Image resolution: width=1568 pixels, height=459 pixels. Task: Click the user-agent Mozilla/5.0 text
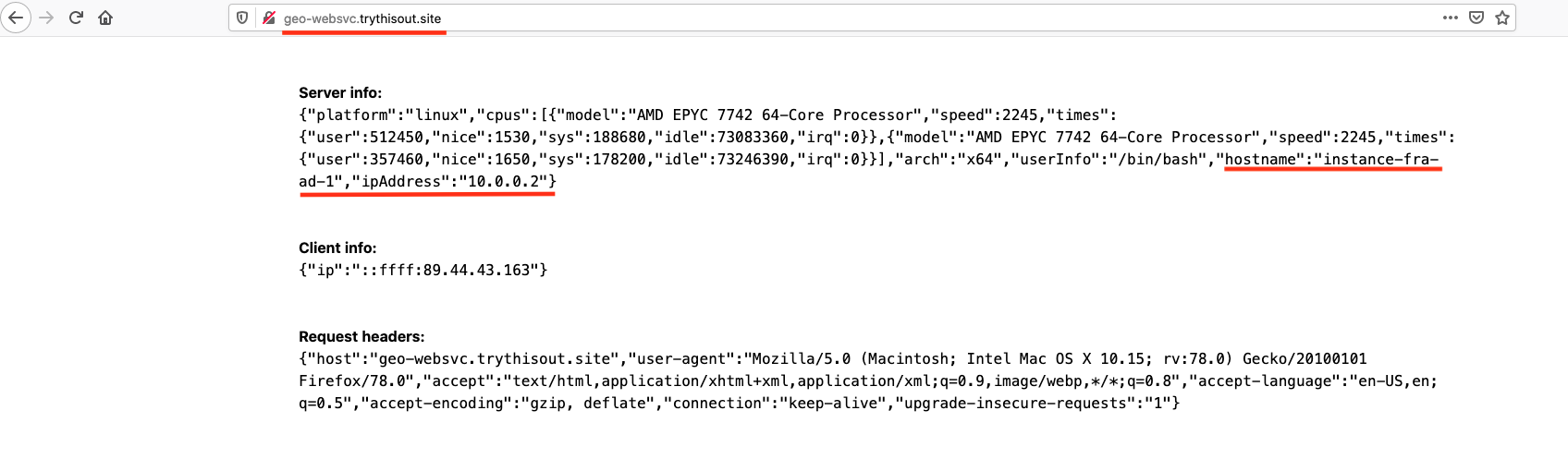(x=801, y=359)
